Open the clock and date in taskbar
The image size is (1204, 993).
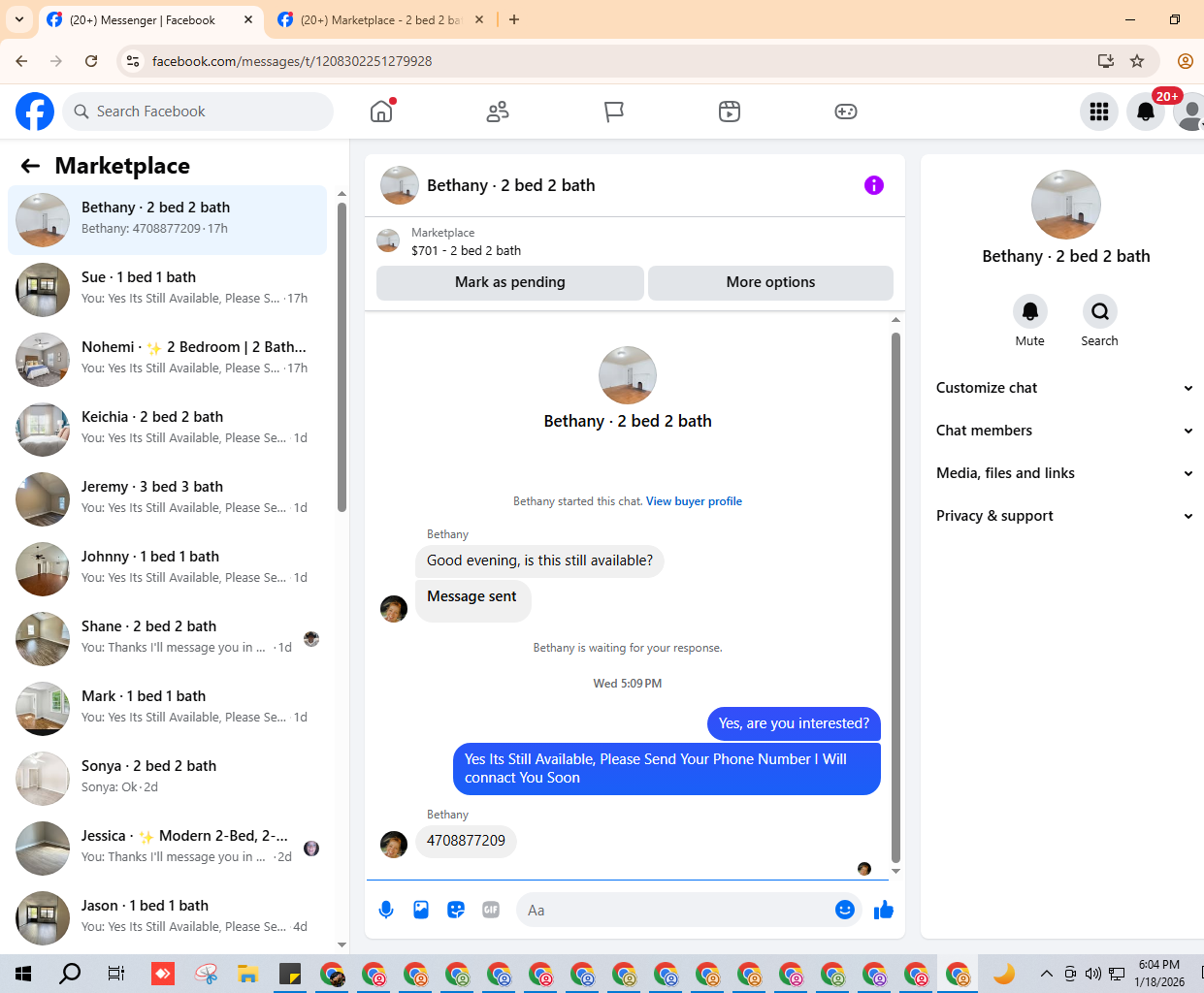[1159, 974]
